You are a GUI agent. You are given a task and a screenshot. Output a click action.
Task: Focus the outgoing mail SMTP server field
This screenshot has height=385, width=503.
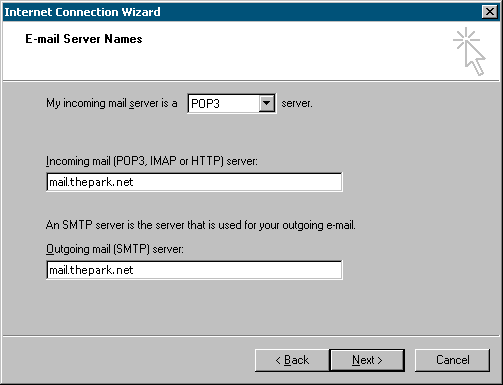[194, 270]
